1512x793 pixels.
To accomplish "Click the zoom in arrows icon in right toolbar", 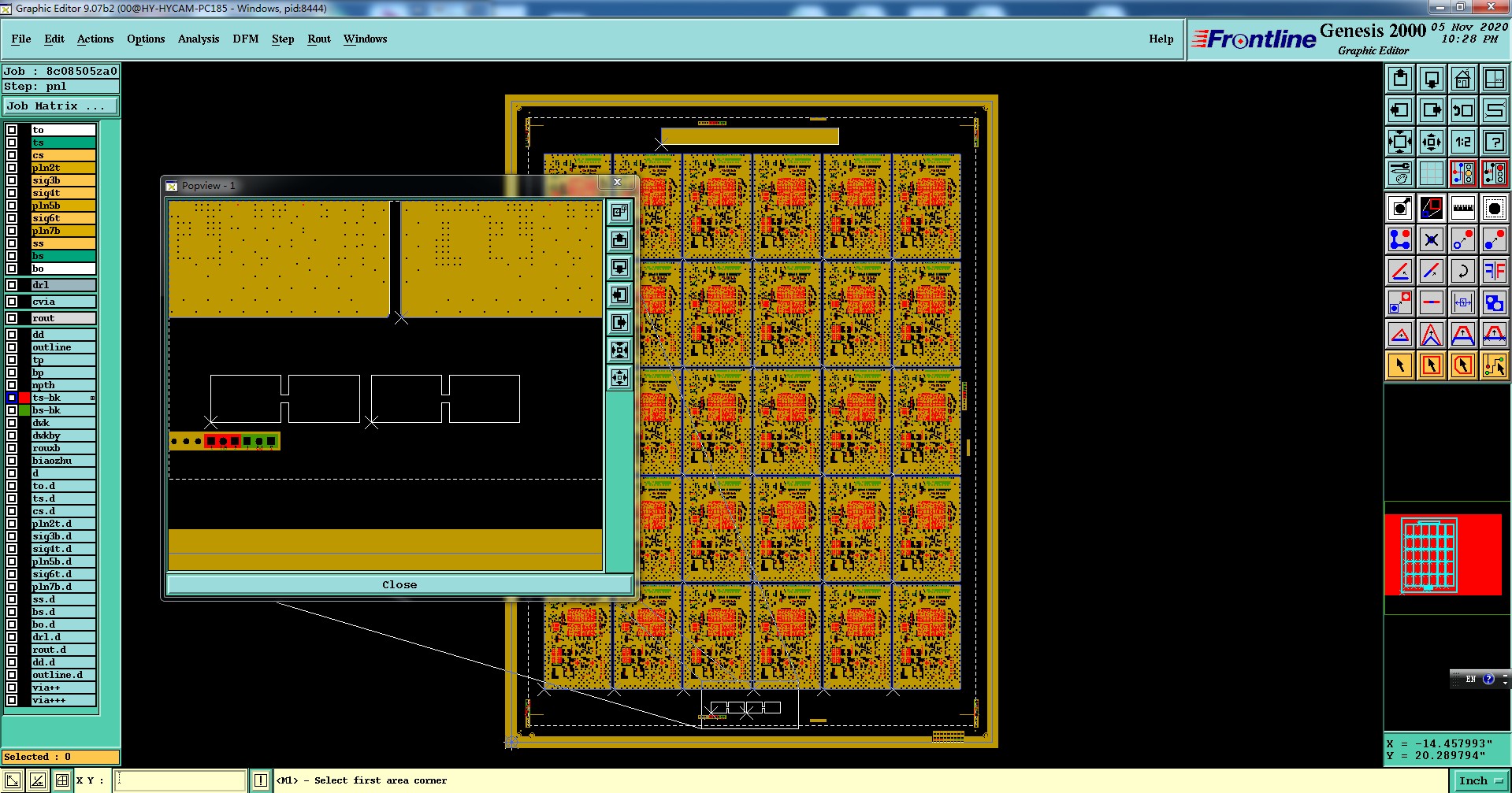I will coord(1400,142).
